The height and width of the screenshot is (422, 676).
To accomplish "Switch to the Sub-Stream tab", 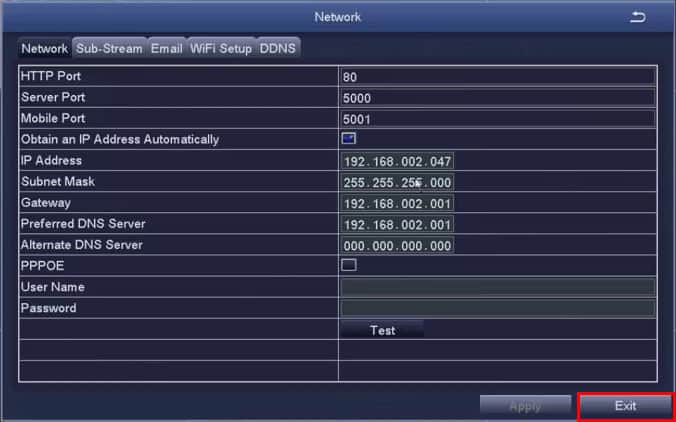I will (x=109, y=48).
